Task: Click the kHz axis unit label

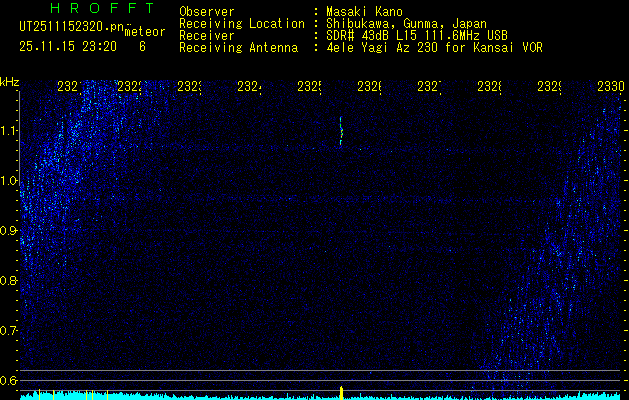Action: click(x=10, y=82)
